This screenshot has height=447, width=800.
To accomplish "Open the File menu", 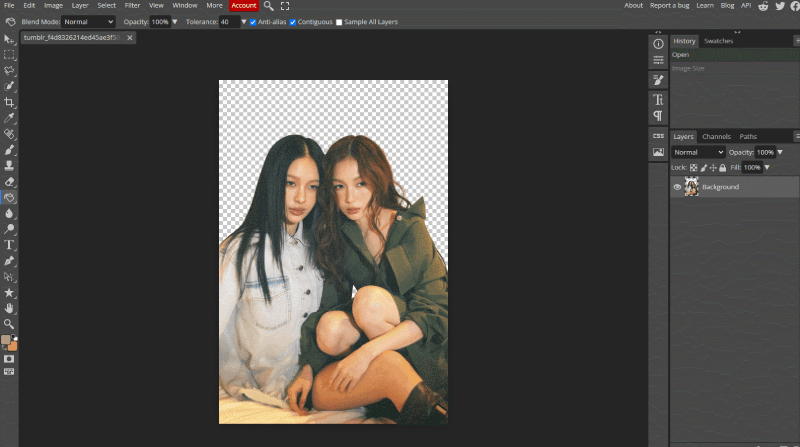I will click(9, 6).
